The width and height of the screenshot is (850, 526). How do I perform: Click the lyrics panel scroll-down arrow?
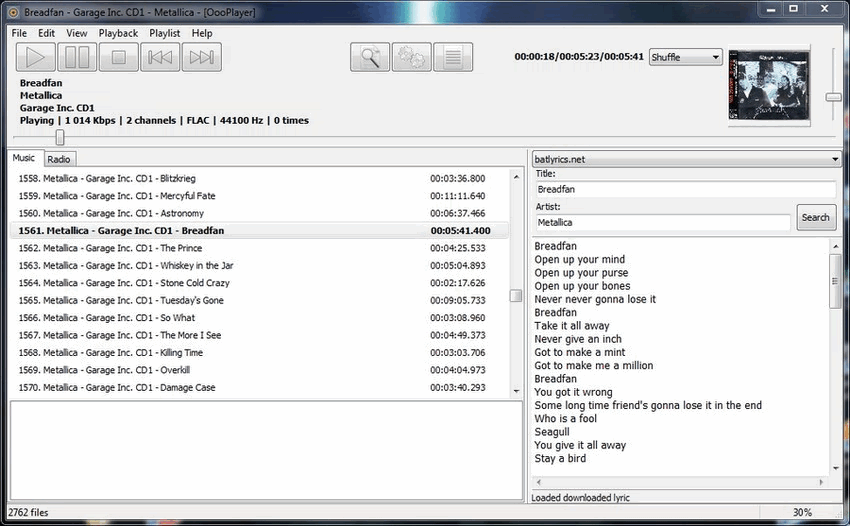835,468
